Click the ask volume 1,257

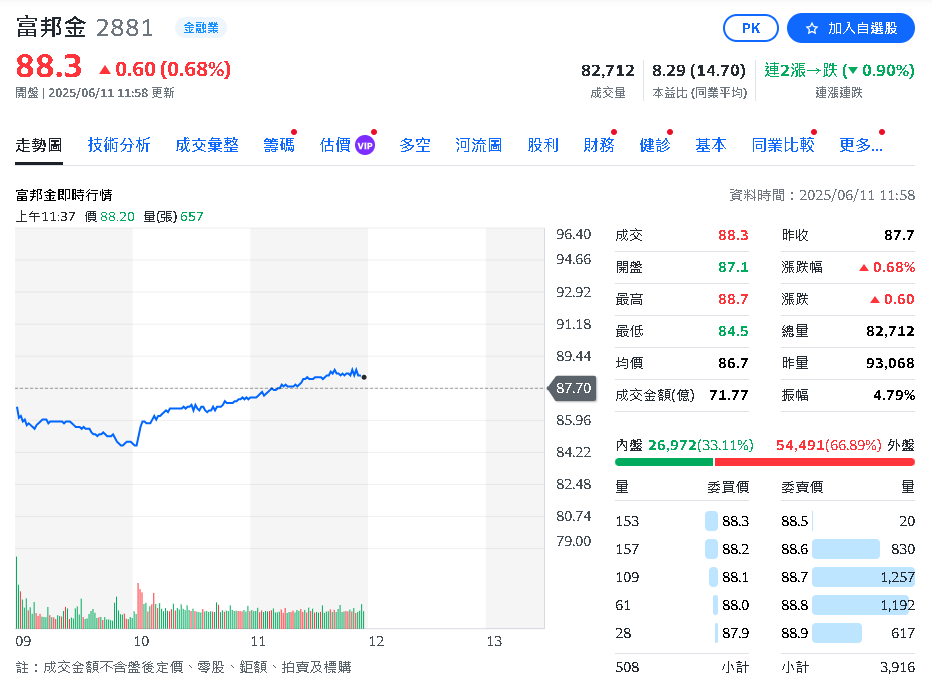tap(898, 577)
